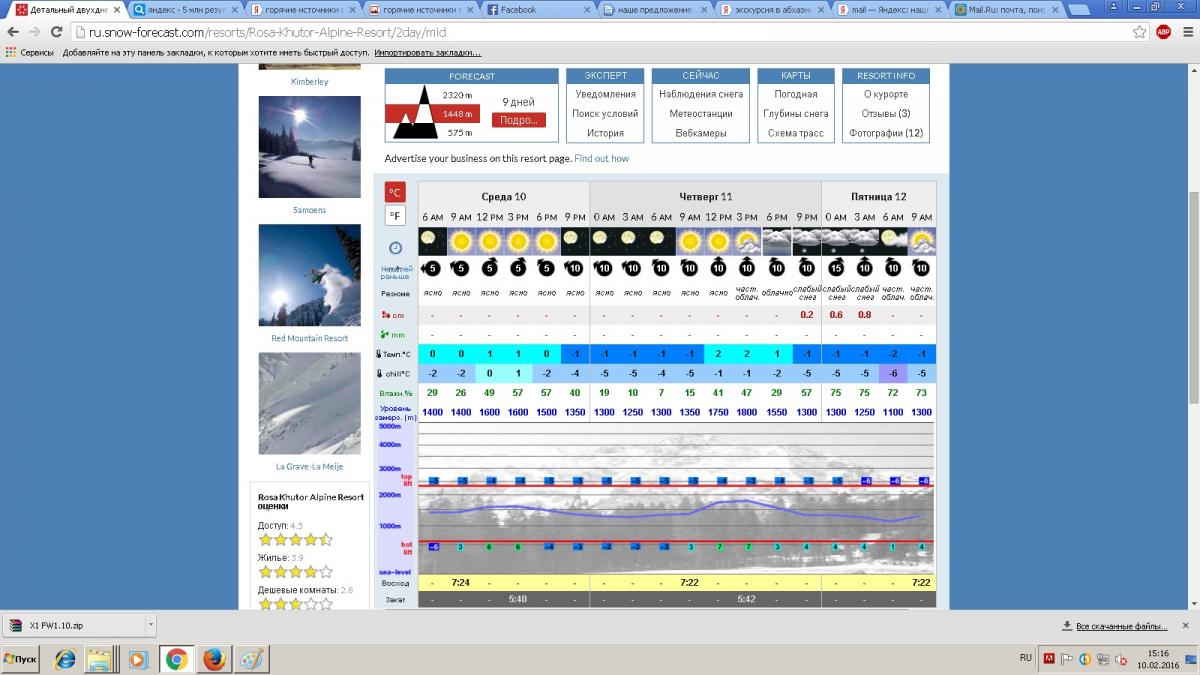Click the Thursday 9 PM light snow icon
1200x675 pixels.
(x=806, y=241)
